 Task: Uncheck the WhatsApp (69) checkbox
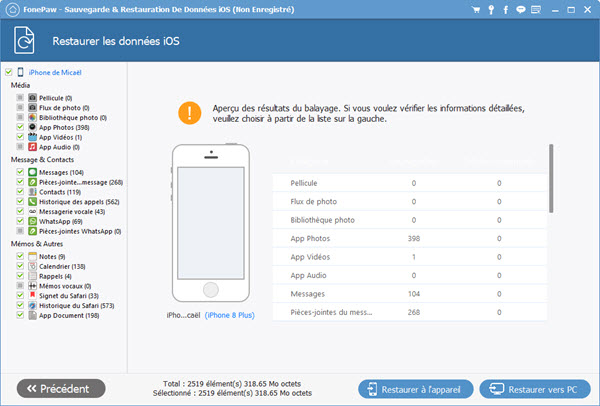(20, 221)
